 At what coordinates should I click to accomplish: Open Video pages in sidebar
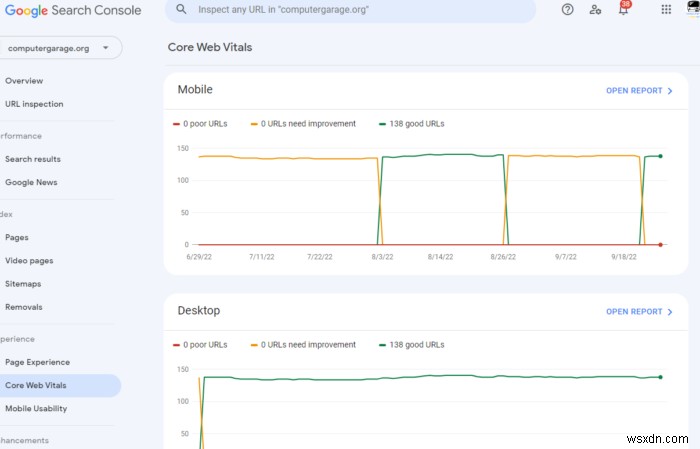[29, 261]
